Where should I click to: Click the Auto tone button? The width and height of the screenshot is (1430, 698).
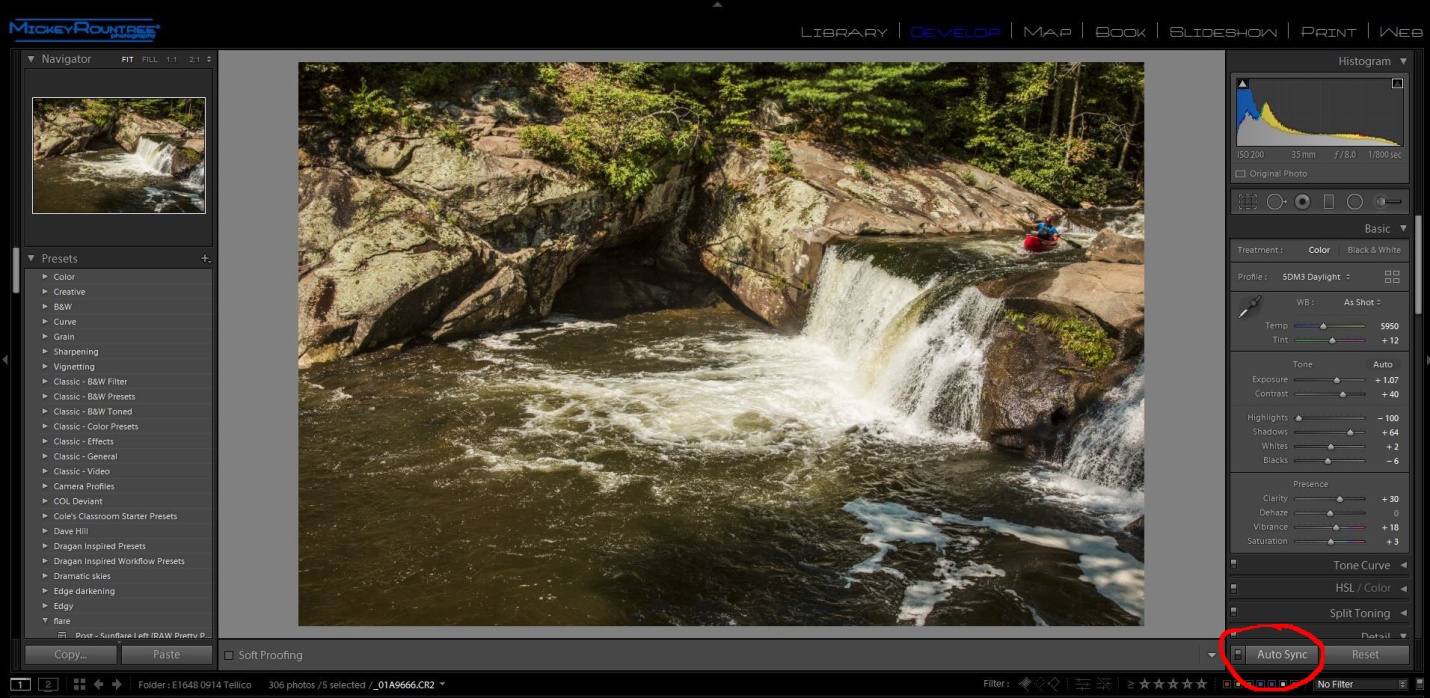click(x=1383, y=364)
